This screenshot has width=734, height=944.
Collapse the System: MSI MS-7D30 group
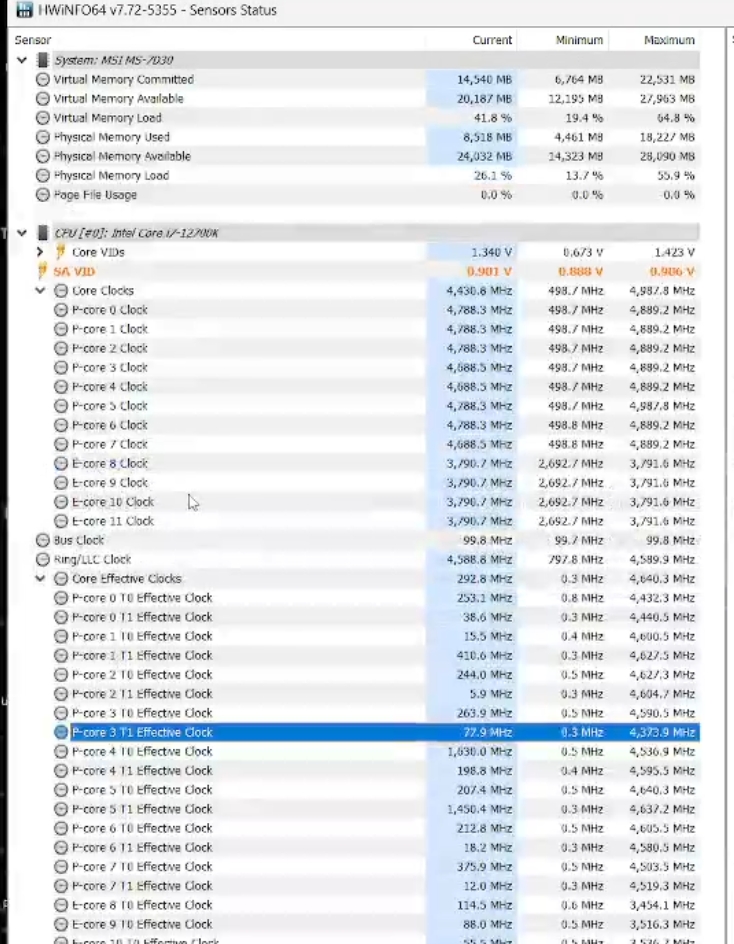coord(22,60)
